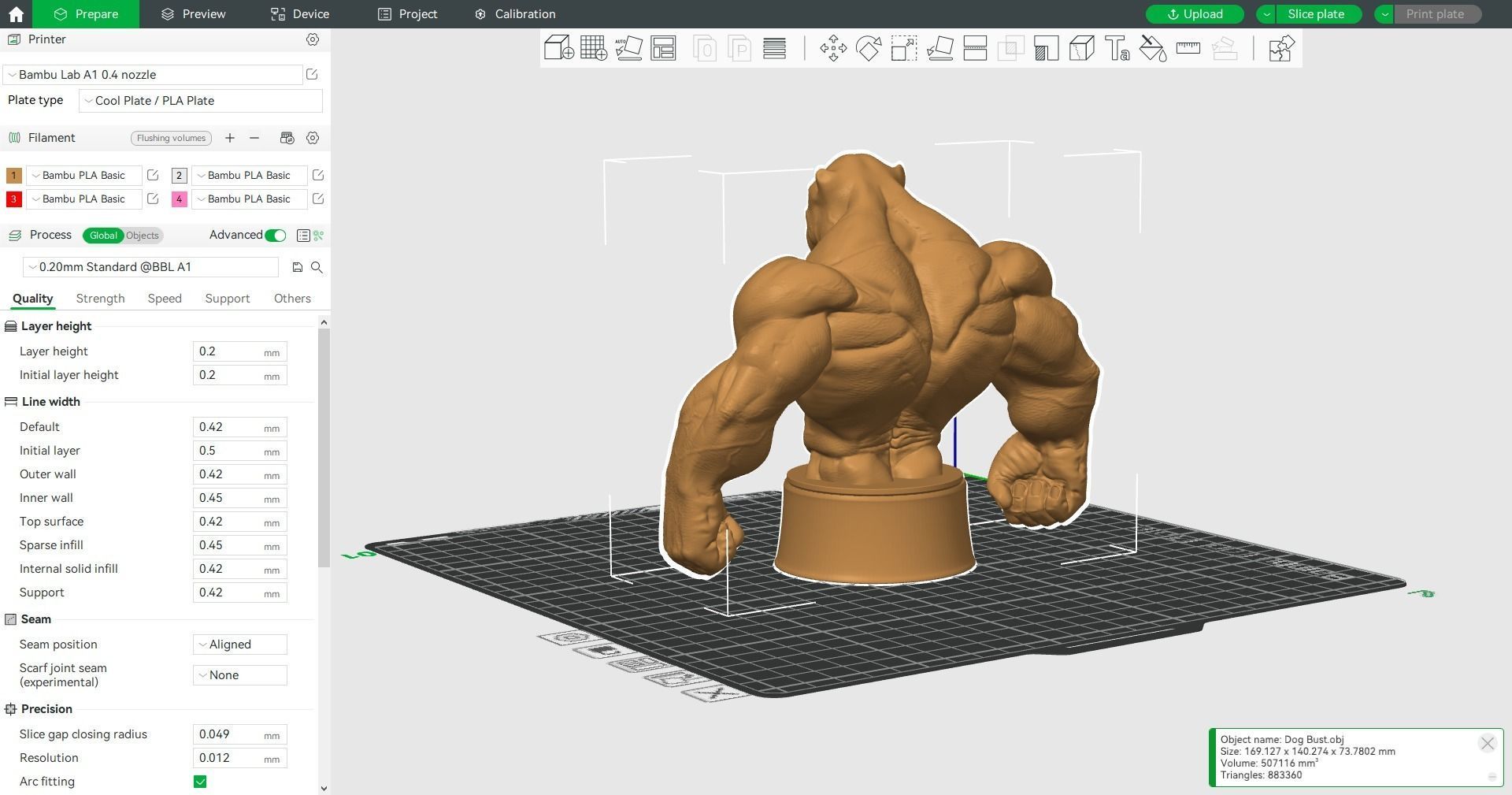The width and height of the screenshot is (1512, 795).
Task: Click the red filament 3 color swatch
Action: pyautogui.click(x=13, y=199)
